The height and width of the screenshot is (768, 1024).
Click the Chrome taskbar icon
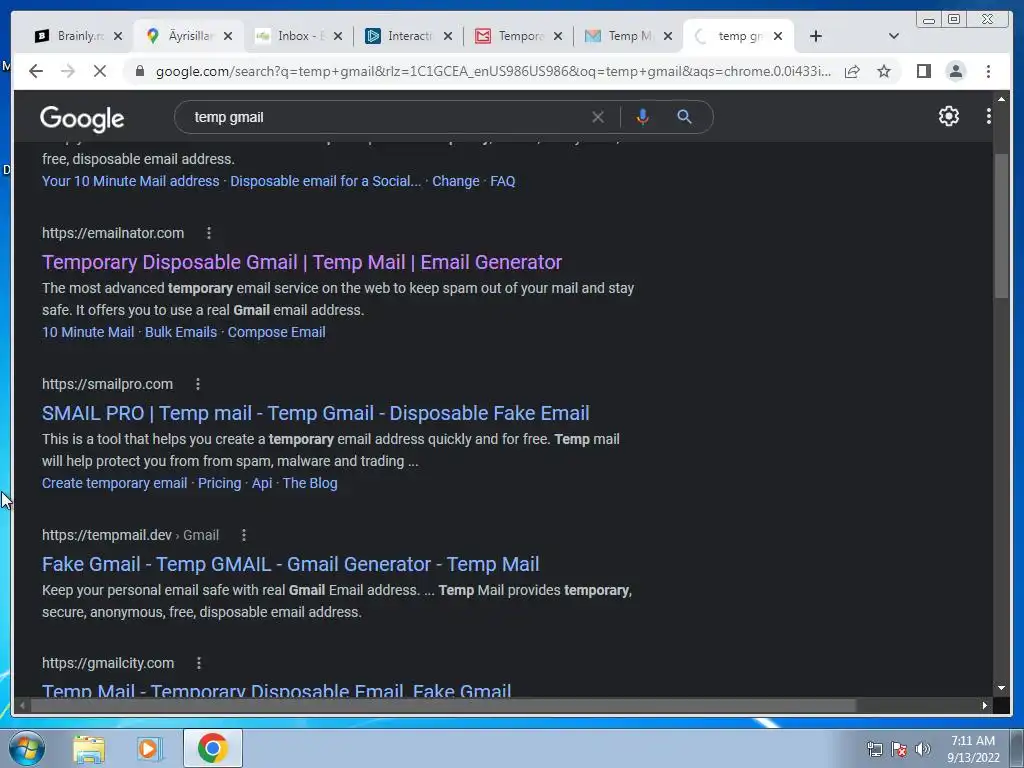tap(213, 748)
